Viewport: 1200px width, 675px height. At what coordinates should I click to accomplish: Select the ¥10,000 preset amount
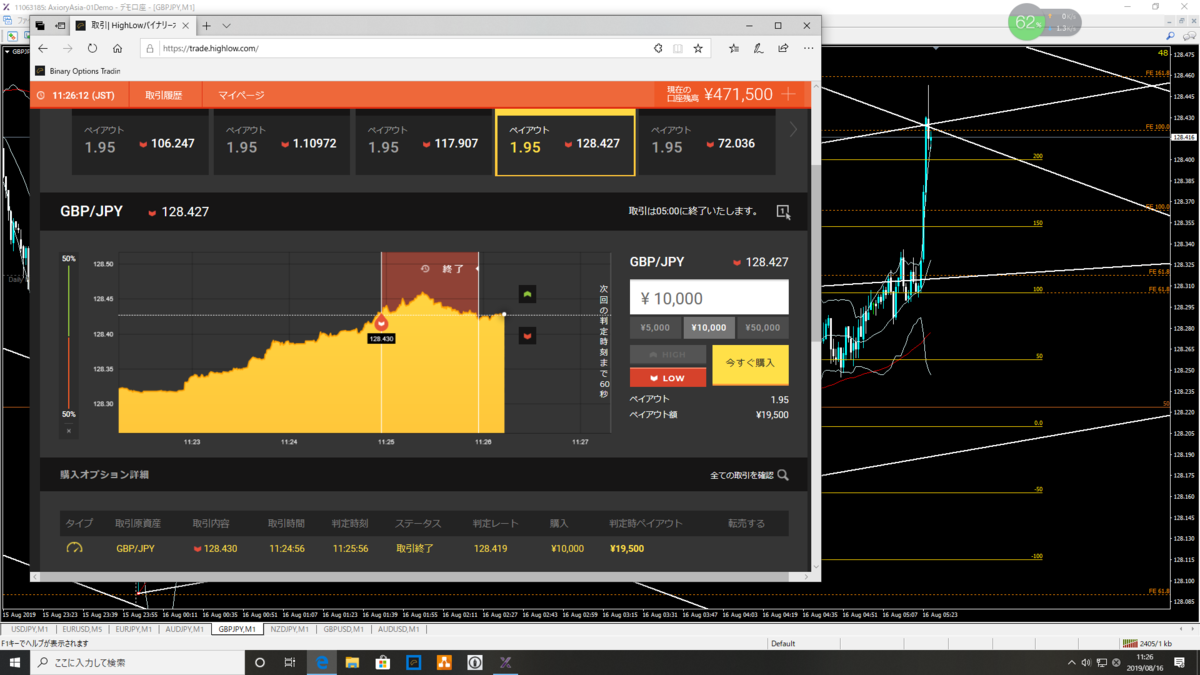[709, 328]
